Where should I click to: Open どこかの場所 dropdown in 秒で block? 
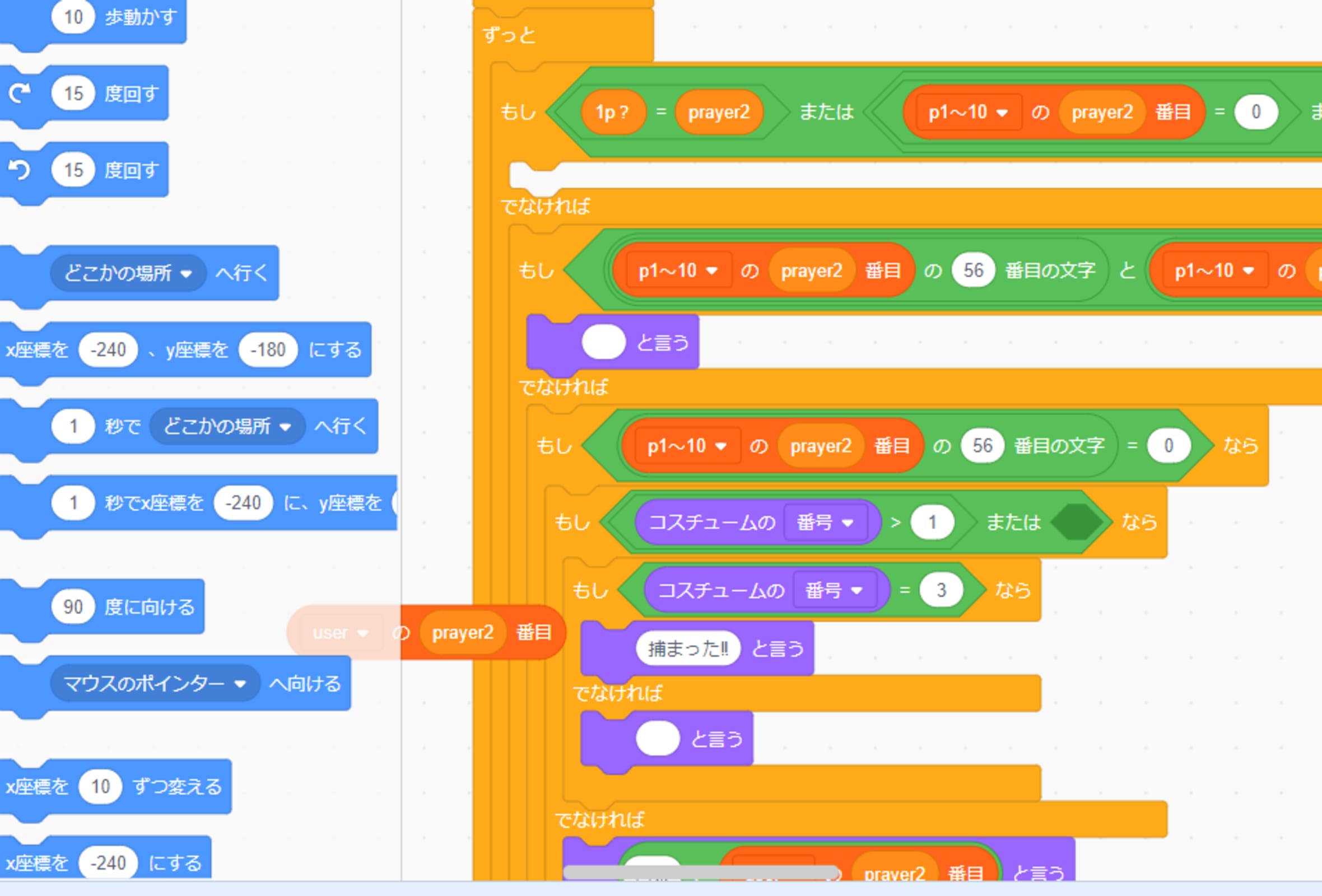[227, 426]
